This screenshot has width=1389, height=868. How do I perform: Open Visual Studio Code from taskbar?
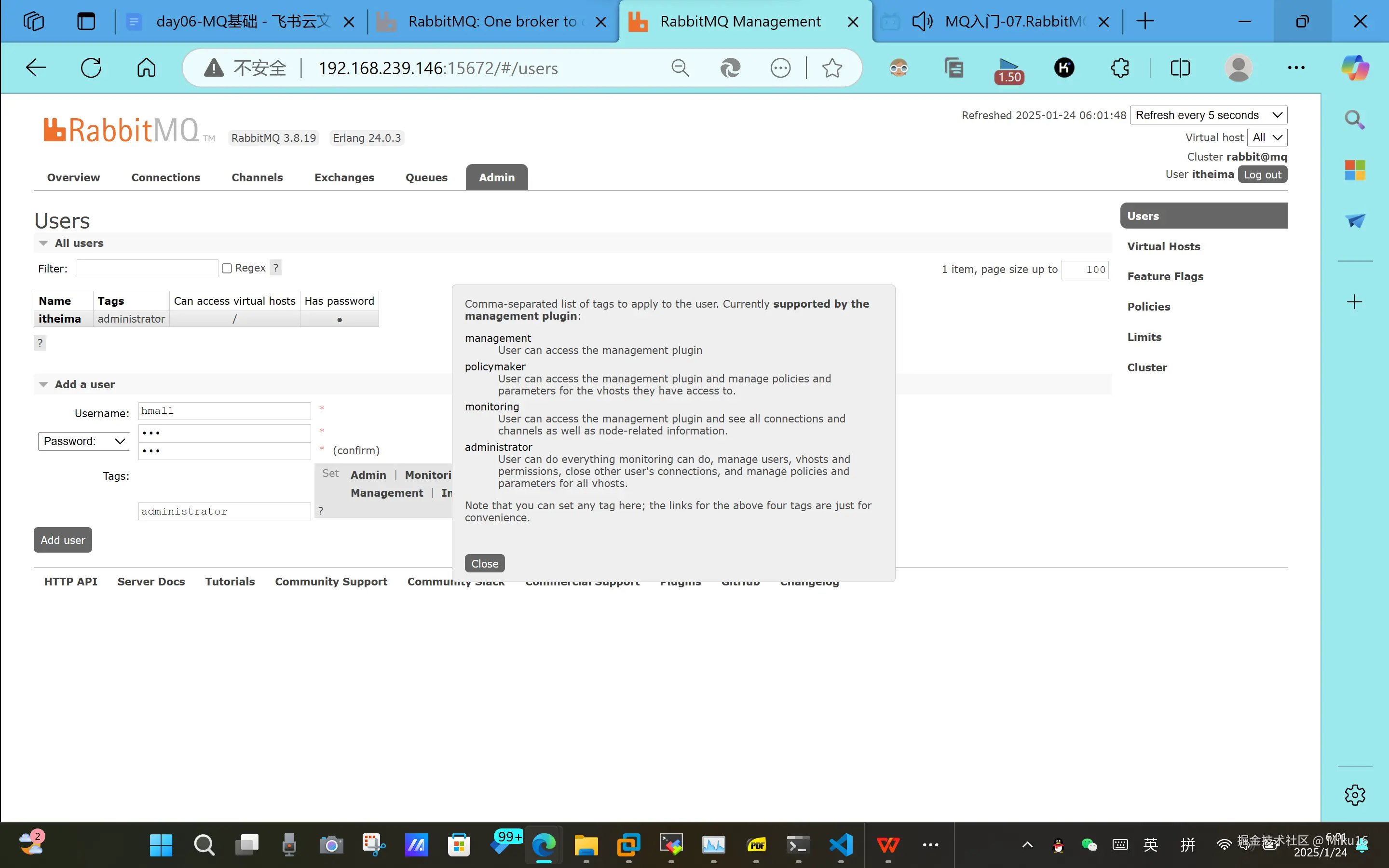click(840, 844)
